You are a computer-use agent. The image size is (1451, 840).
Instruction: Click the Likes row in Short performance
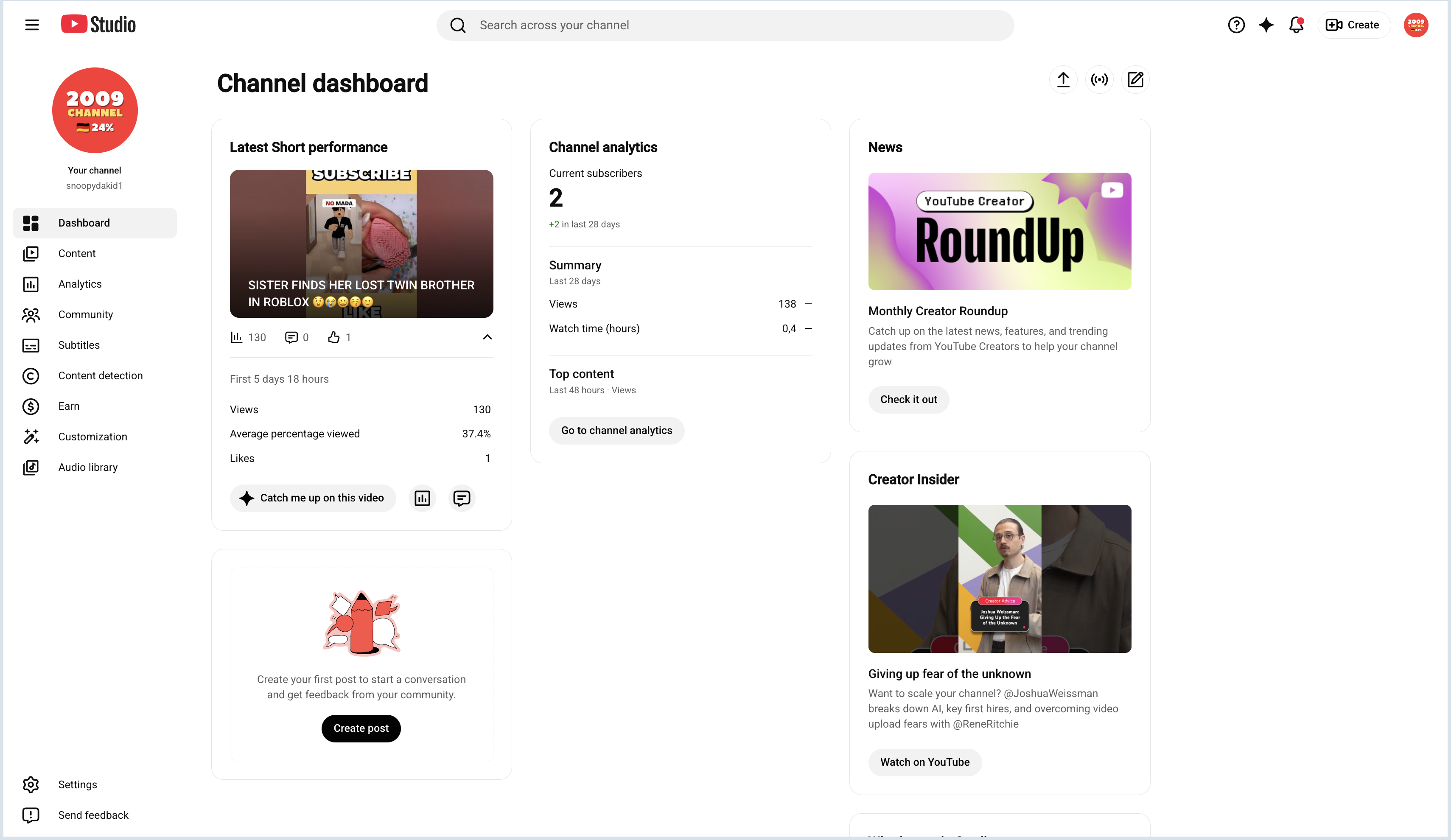(x=361, y=458)
